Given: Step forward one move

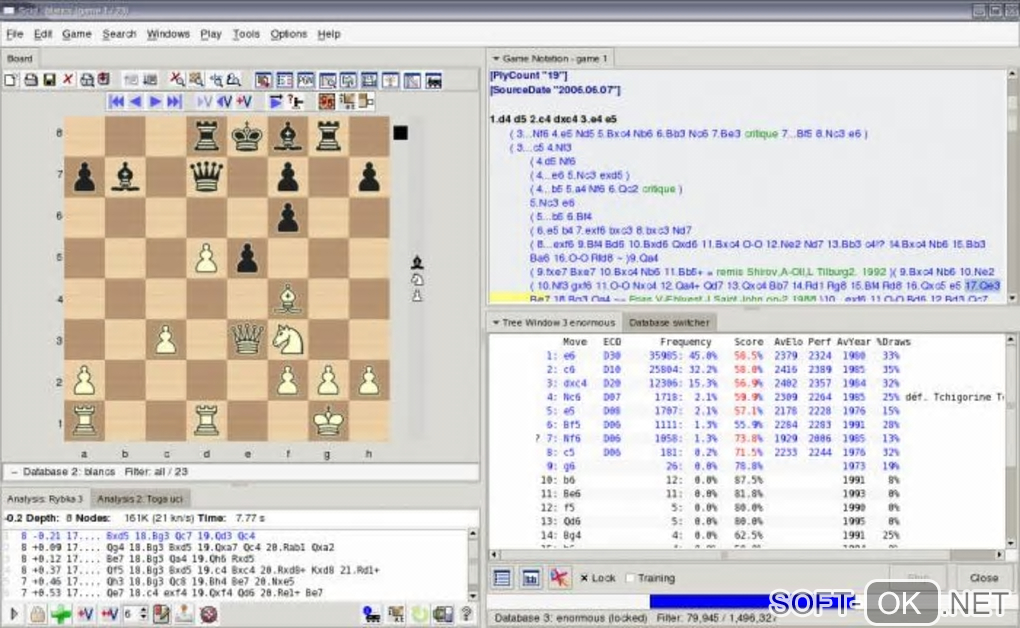Looking at the screenshot, I should 155,102.
